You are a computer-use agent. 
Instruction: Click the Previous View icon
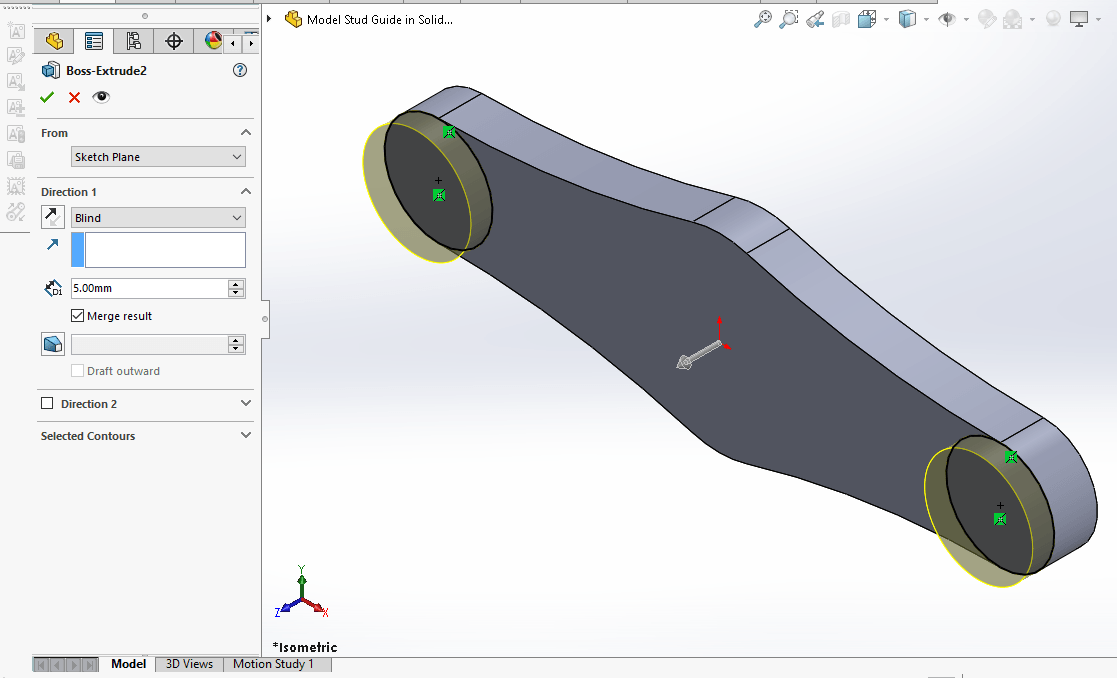click(815, 19)
